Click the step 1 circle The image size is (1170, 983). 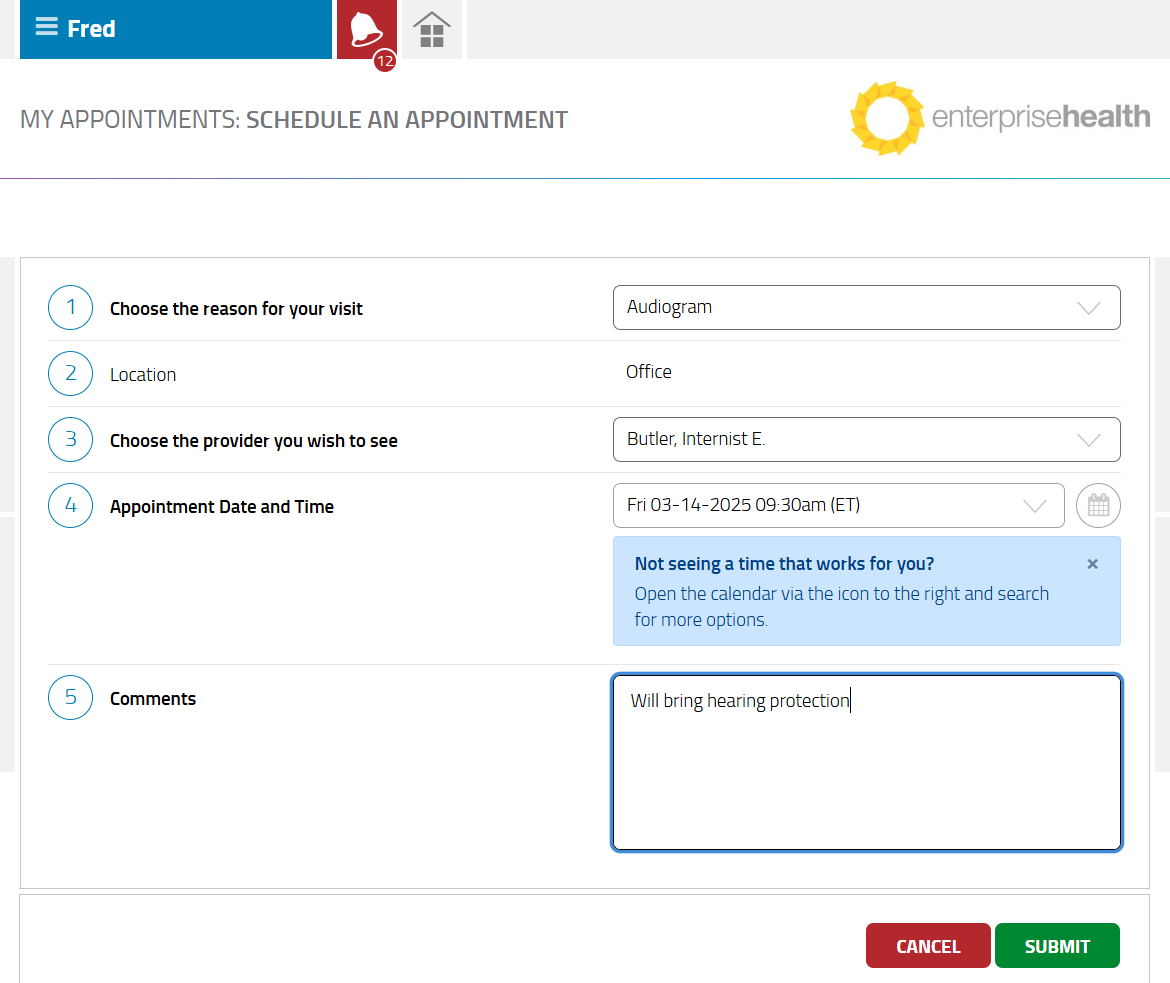tap(70, 308)
